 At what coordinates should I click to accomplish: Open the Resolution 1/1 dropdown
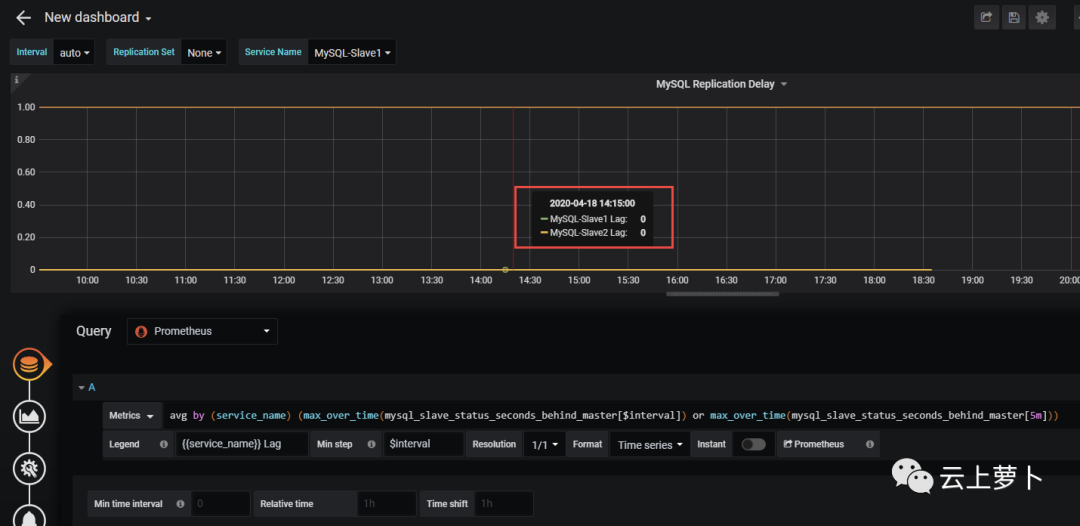[x=544, y=445]
